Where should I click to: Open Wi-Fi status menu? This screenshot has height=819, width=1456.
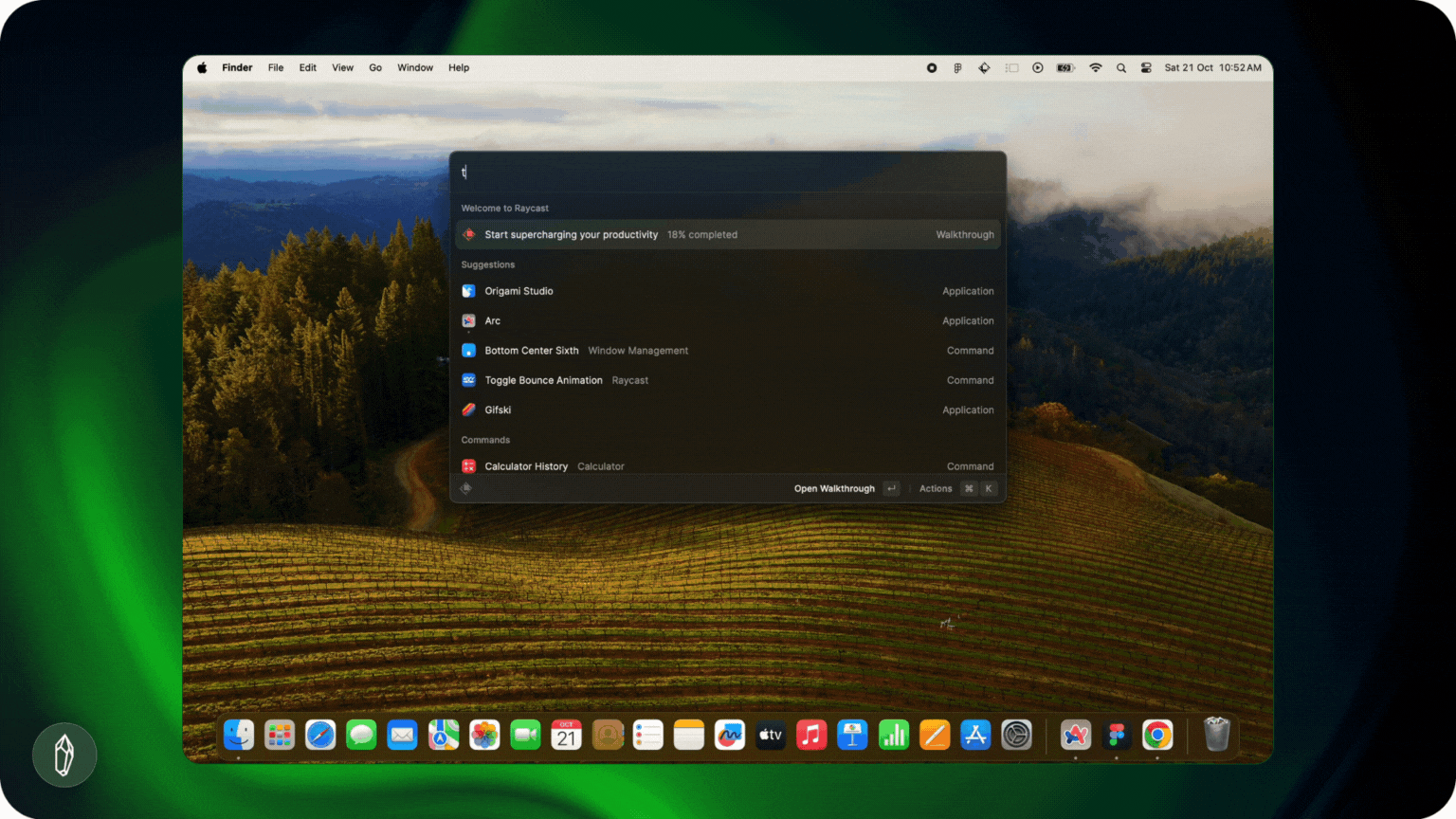pyautogui.click(x=1096, y=68)
